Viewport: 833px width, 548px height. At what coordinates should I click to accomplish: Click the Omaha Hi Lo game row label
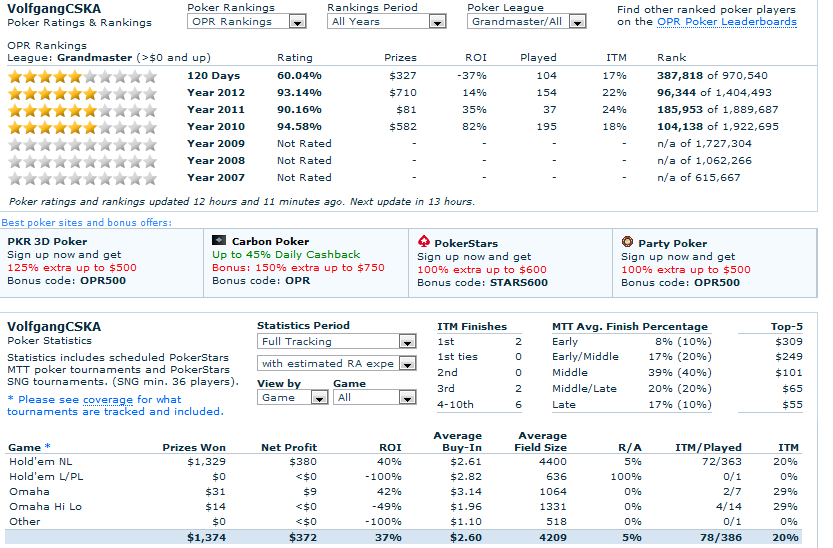coord(45,506)
